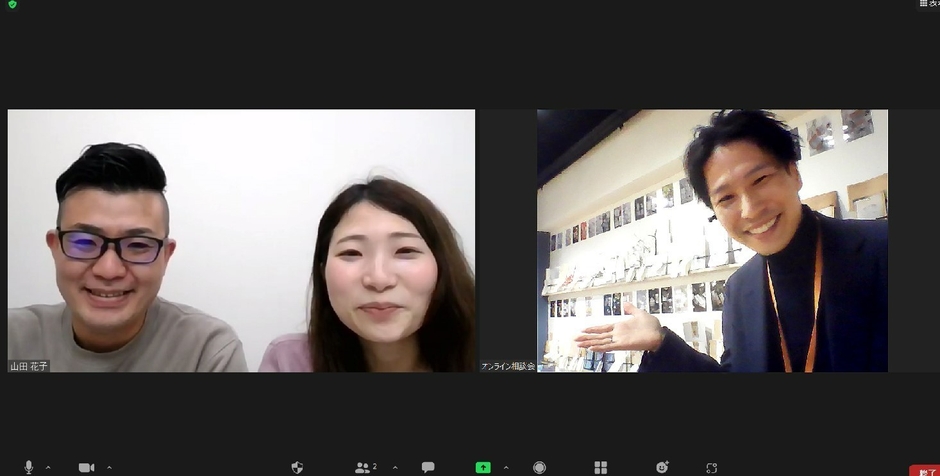Viewport: 940px width, 476px height.
Task: Select the 山田 花子 video tile
Action: click(x=241, y=240)
